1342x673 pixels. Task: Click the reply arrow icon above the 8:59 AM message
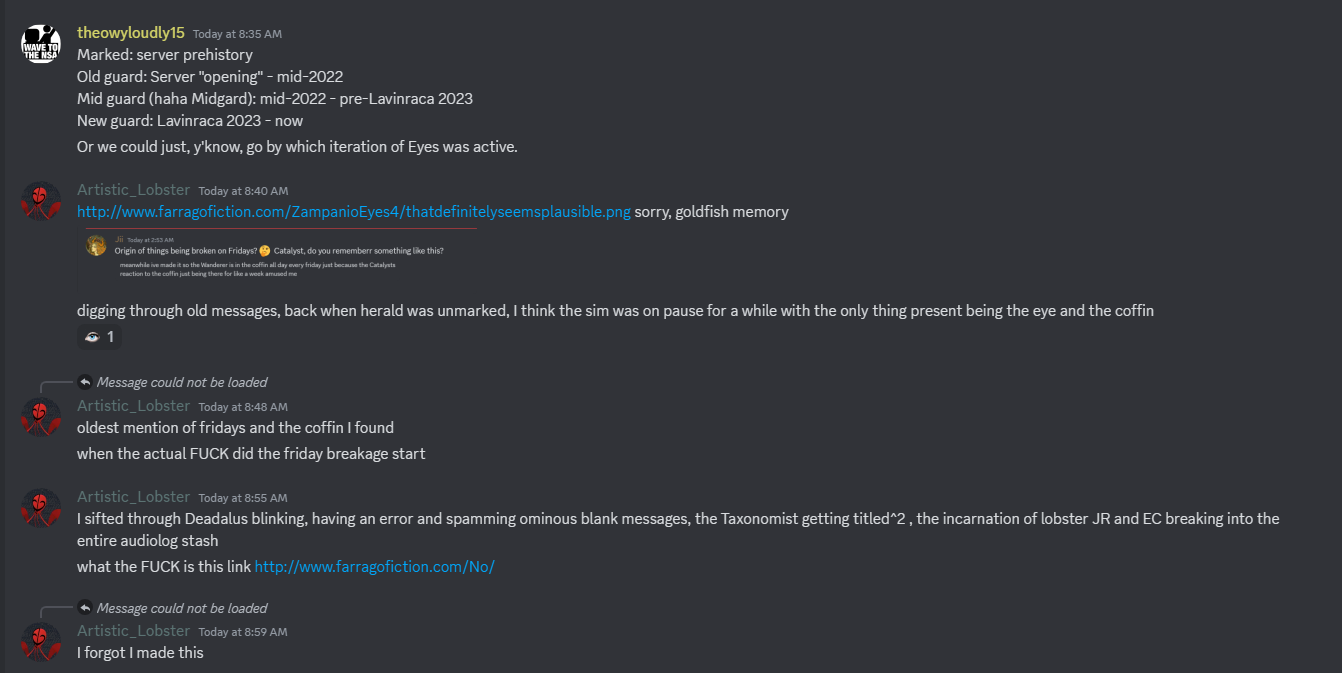click(86, 608)
